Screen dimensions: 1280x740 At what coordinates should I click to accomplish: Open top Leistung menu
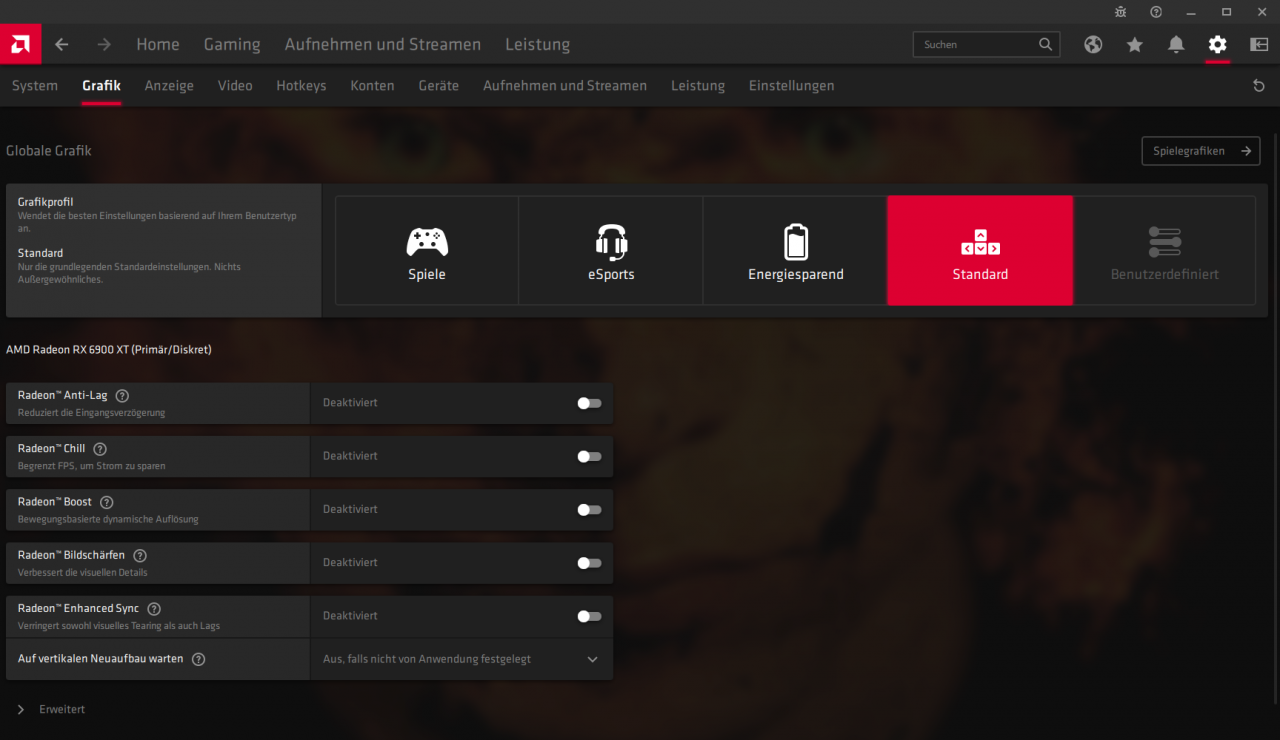point(537,44)
